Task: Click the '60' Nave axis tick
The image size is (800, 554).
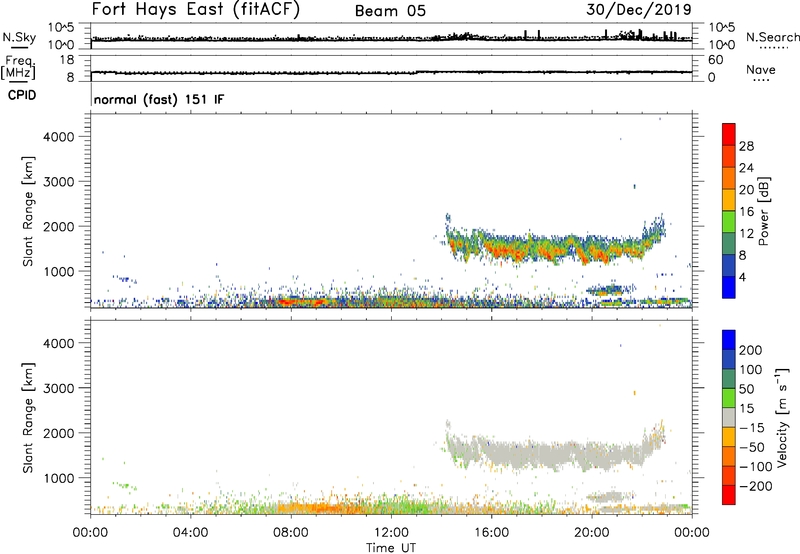Action: (x=715, y=60)
